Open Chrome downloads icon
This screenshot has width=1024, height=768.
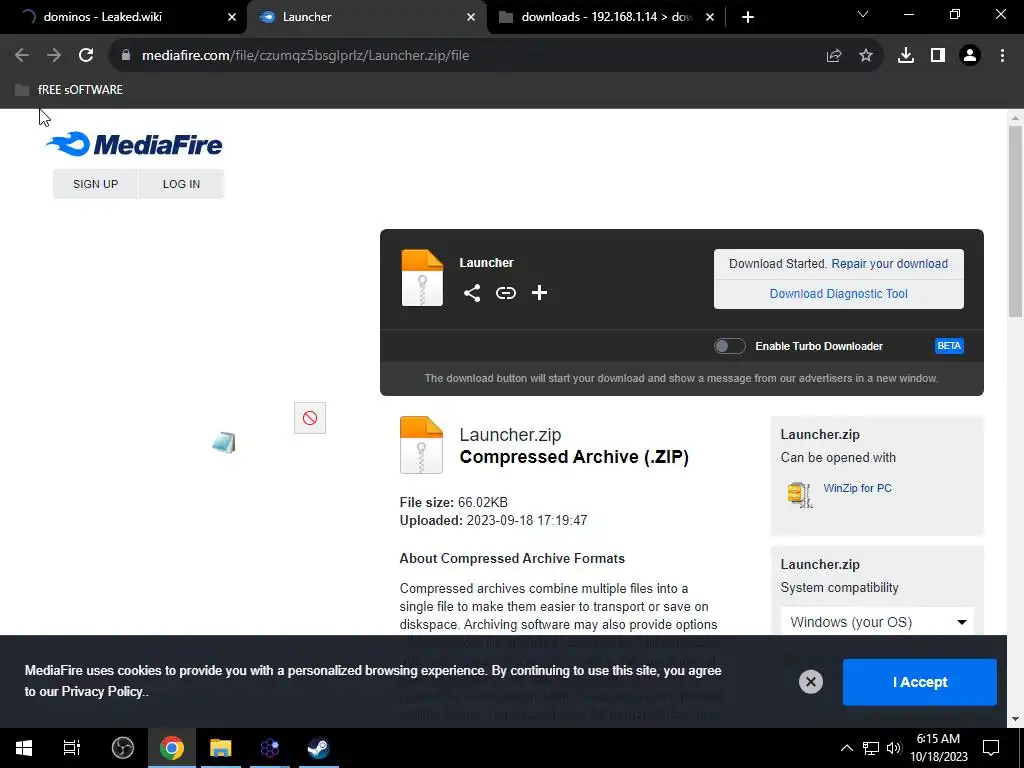pos(906,56)
